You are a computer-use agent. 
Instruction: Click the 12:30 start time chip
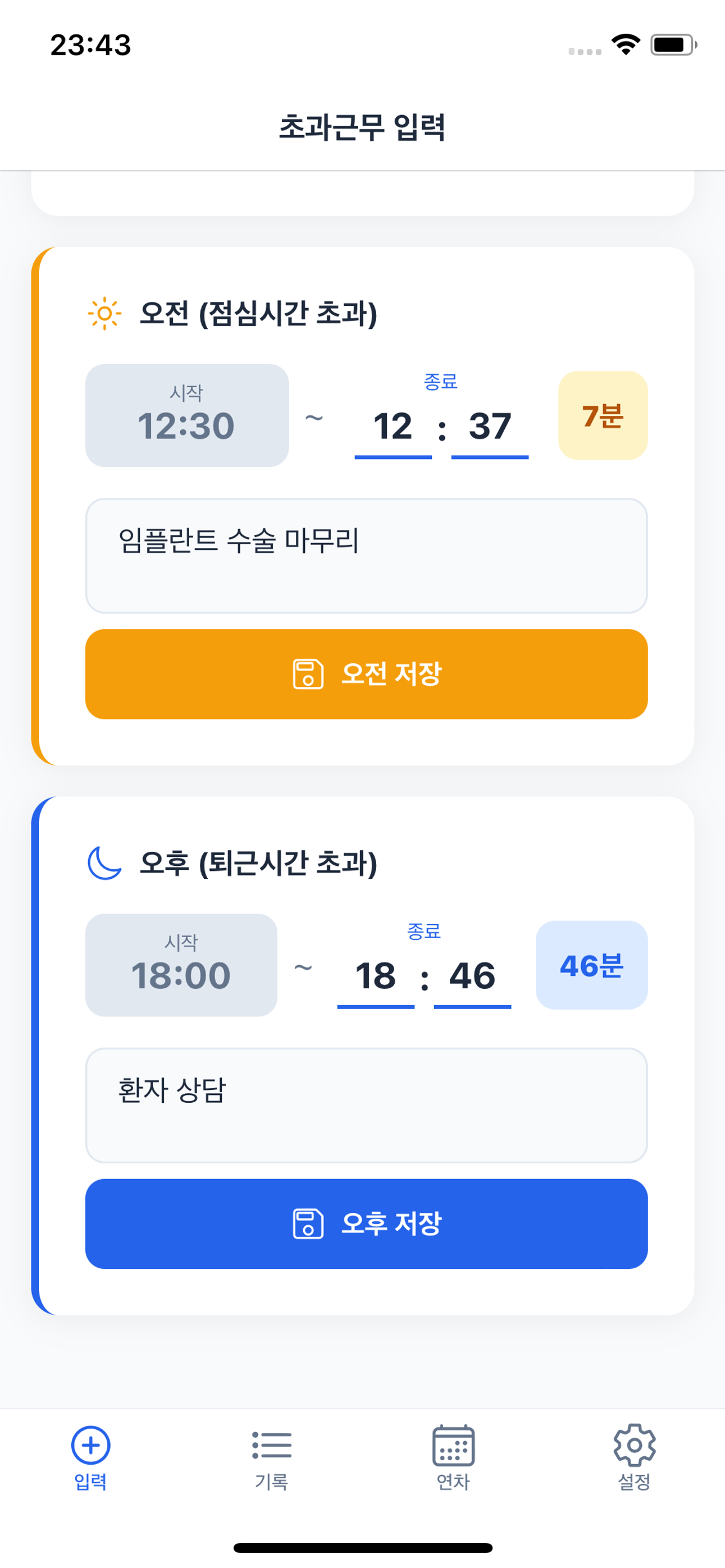pyautogui.click(x=186, y=415)
